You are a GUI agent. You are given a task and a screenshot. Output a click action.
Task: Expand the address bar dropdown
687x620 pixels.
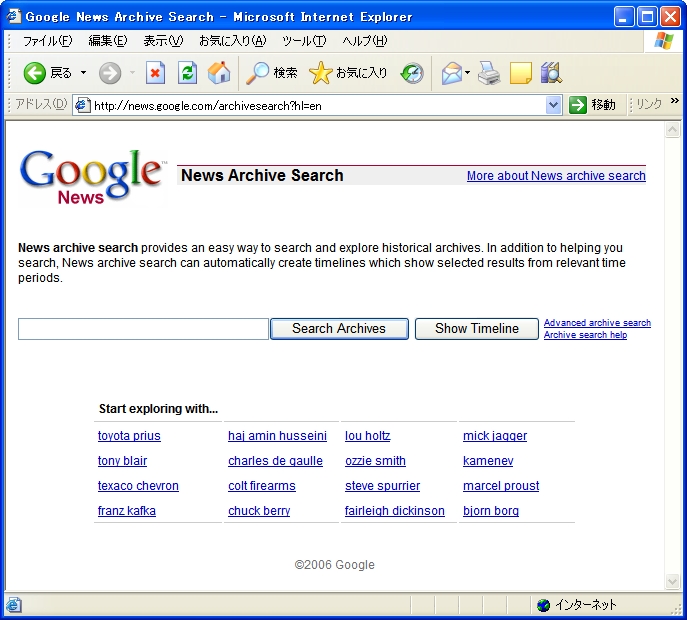554,105
